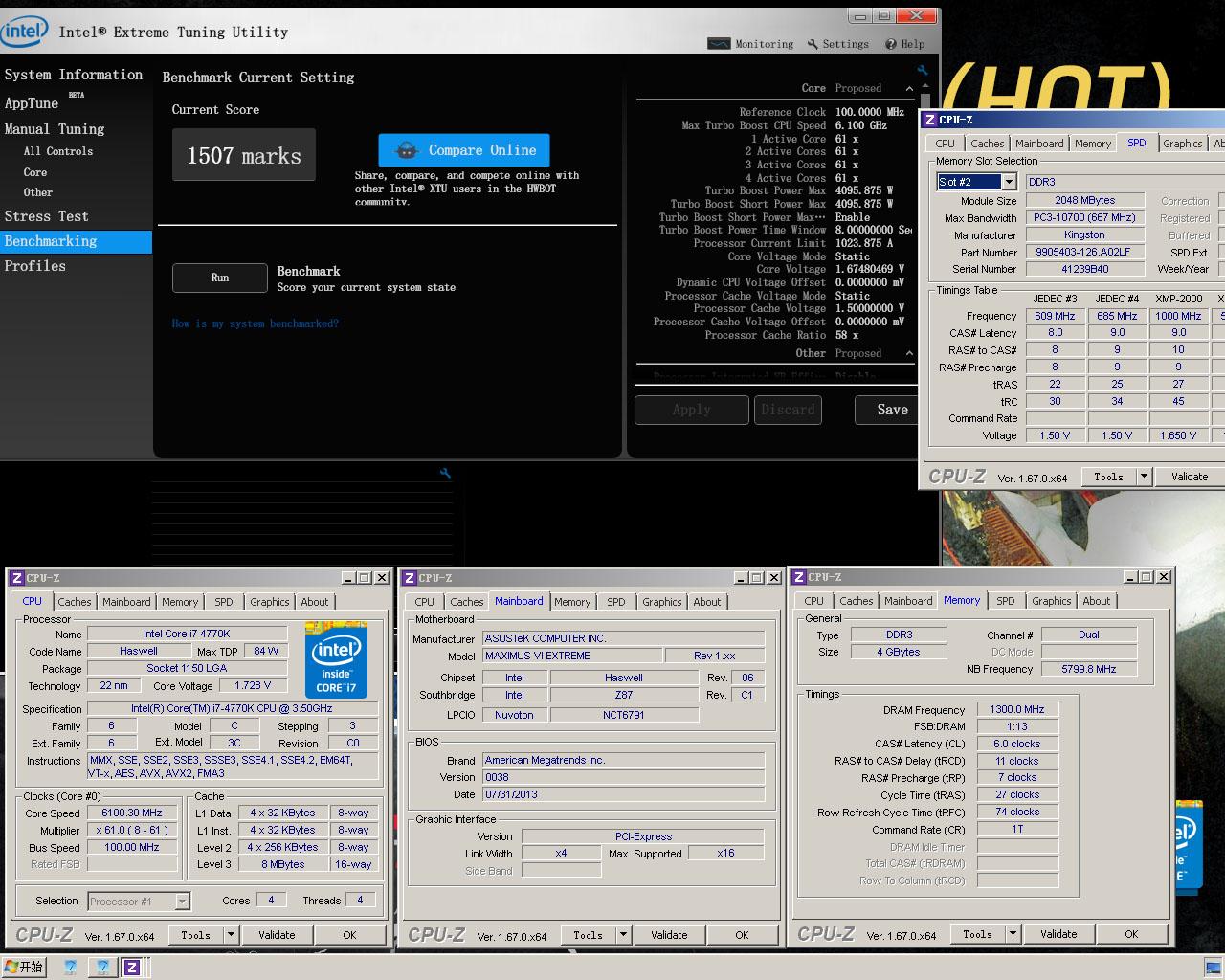Click the Part Number field 9905403-126.A02LF
Image resolution: width=1225 pixels, height=980 pixels.
click(x=1085, y=253)
